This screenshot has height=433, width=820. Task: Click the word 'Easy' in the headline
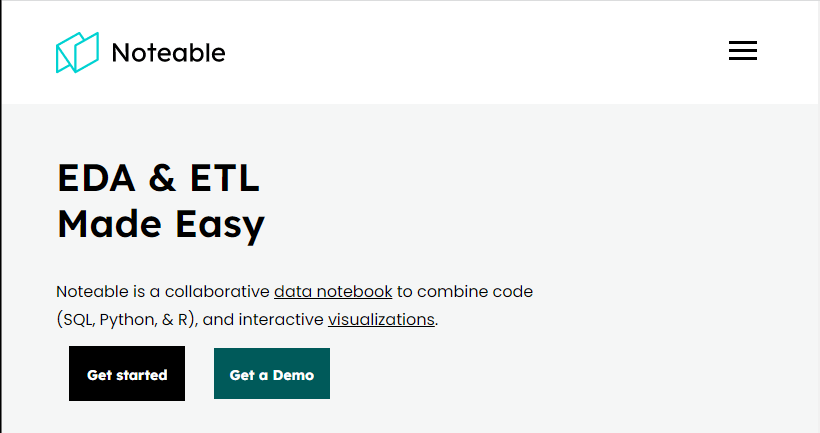pos(220,225)
